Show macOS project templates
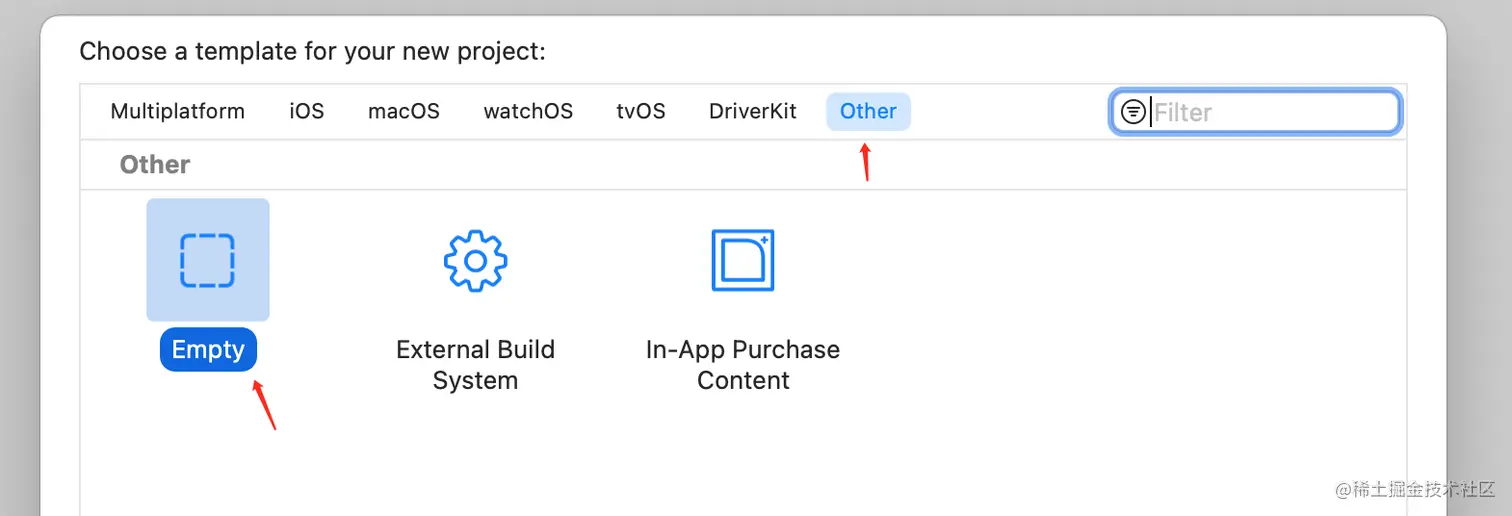Screen dimensions: 1512x516 click(x=404, y=111)
